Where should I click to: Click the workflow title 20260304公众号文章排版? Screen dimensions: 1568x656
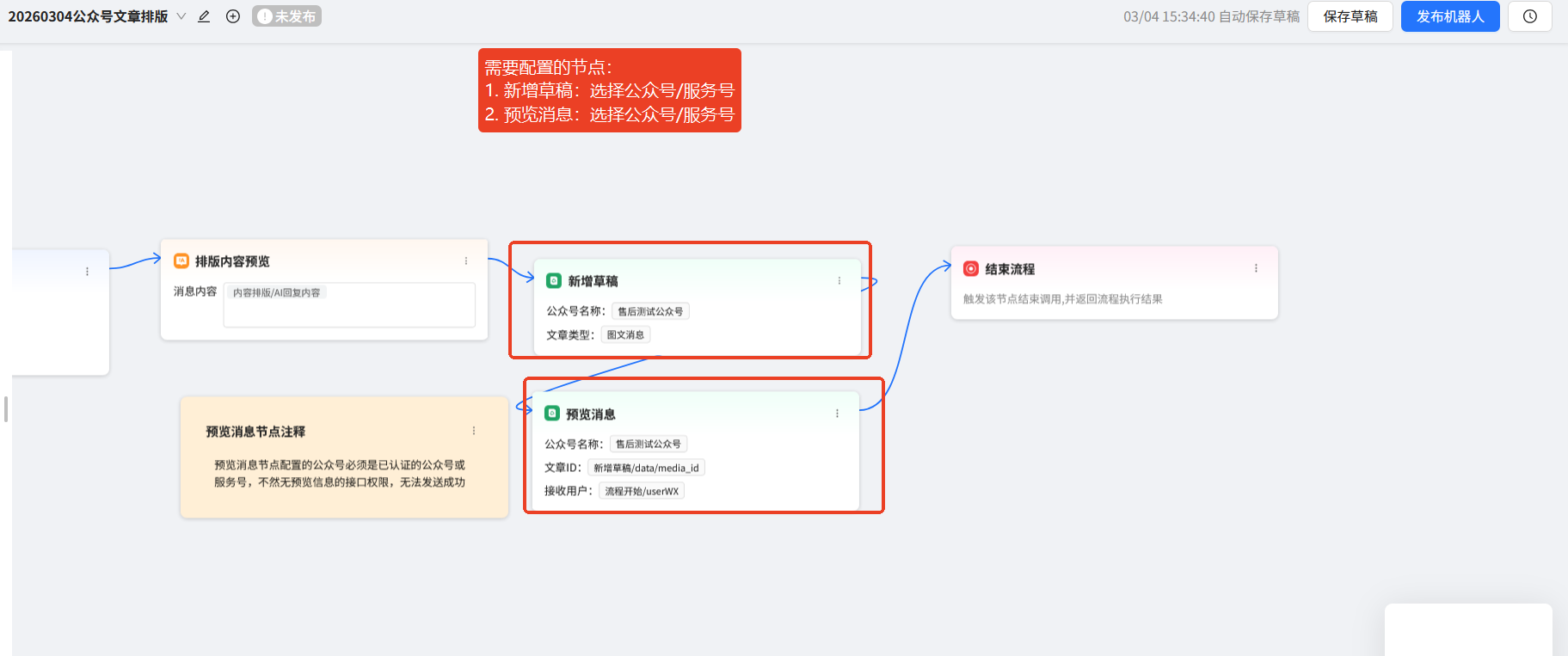(88, 16)
